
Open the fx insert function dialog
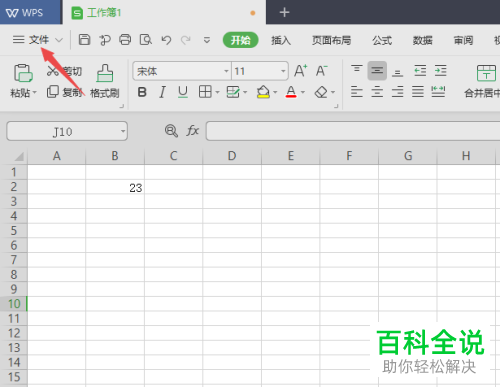pos(193,131)
